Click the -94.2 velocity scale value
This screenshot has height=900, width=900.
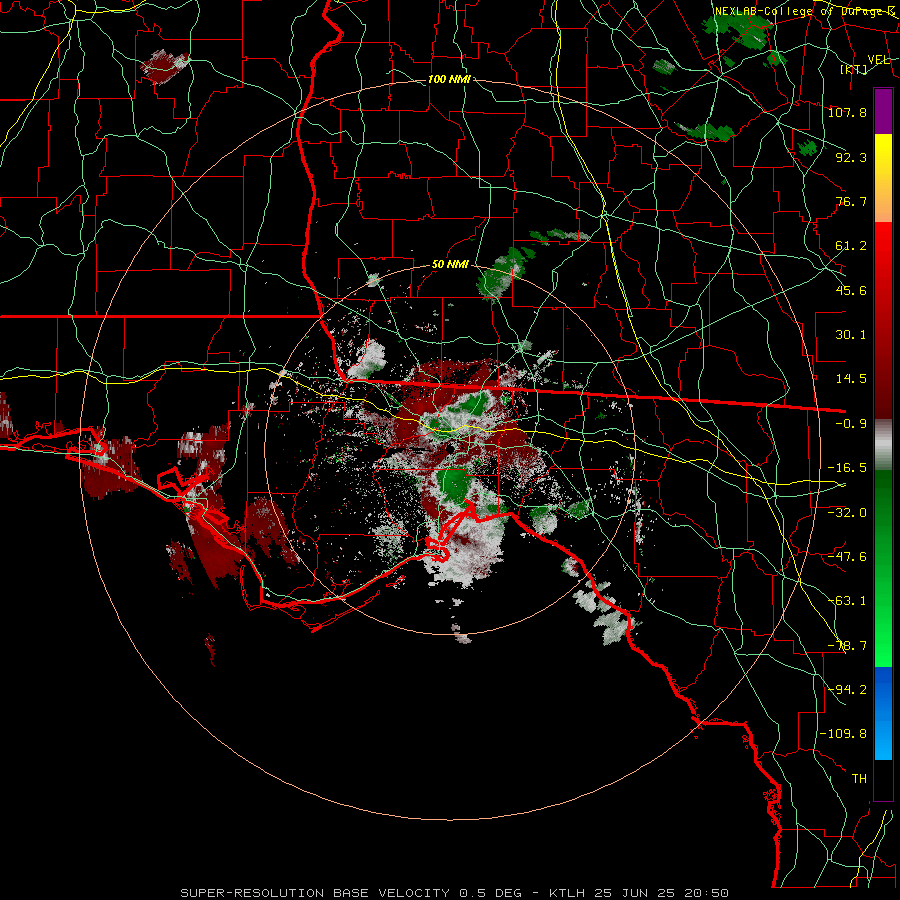click(847, 690)
